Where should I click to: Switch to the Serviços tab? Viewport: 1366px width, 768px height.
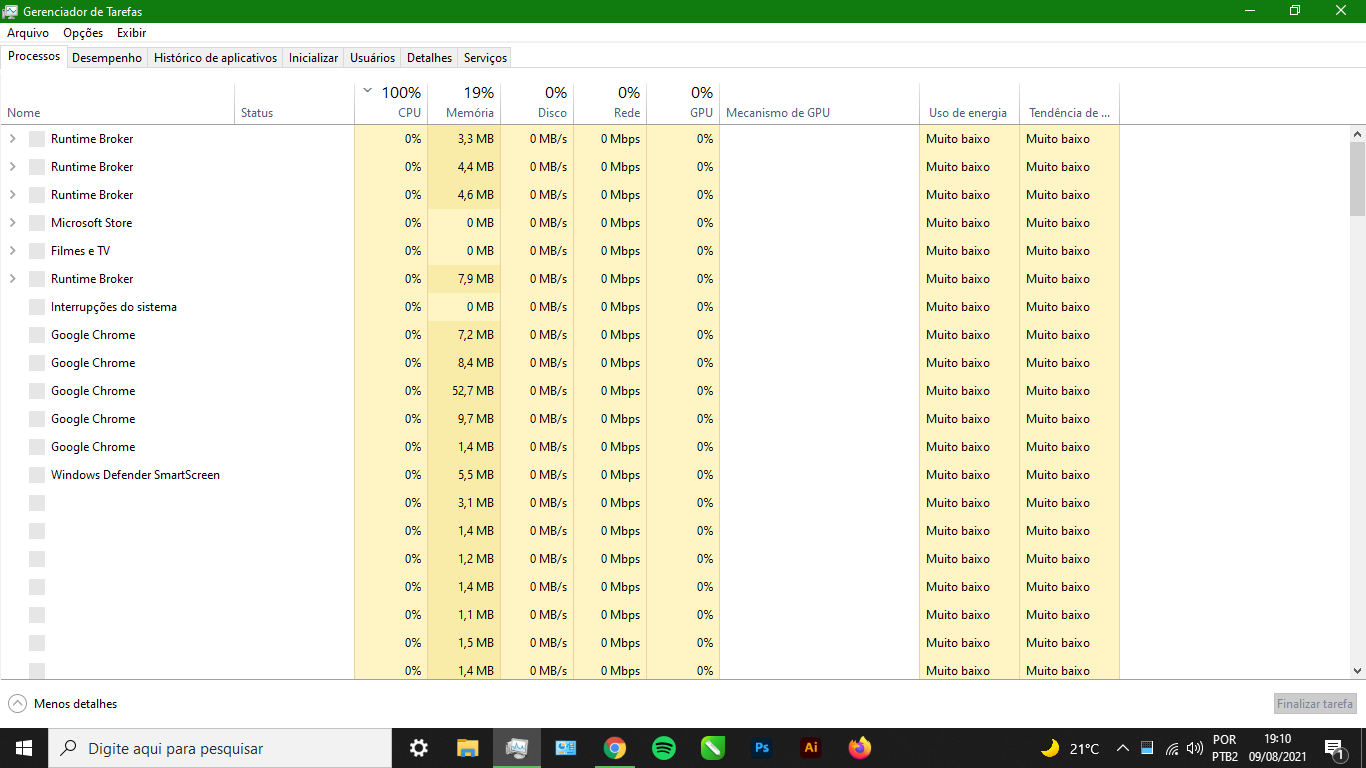[485, 58]
